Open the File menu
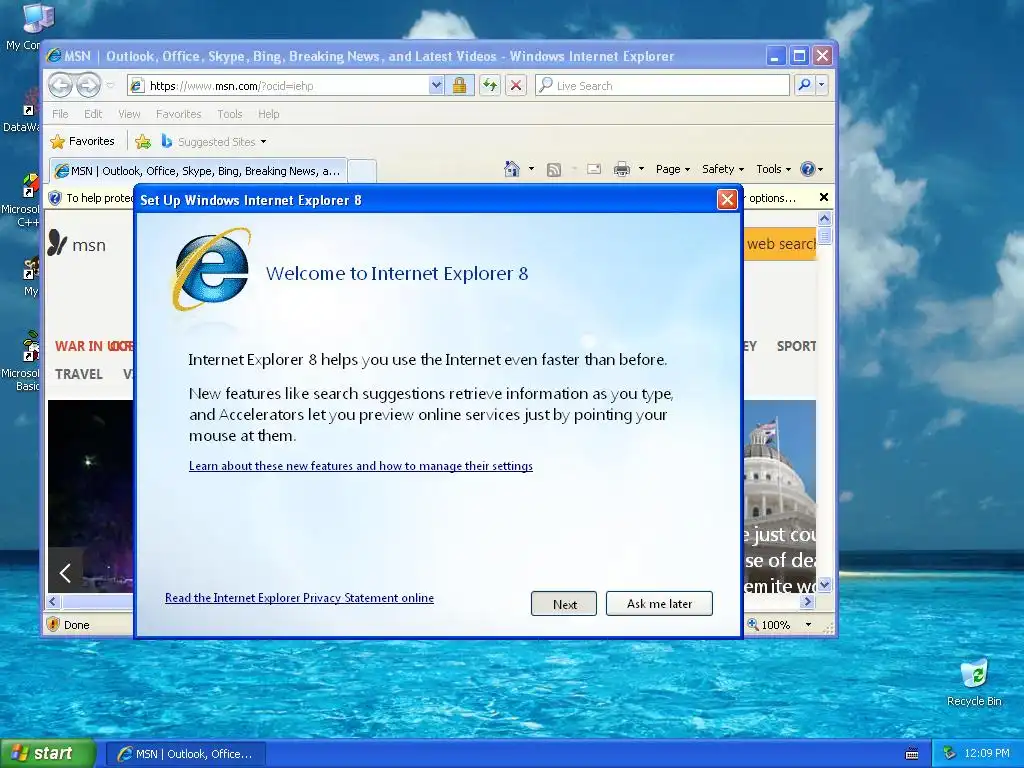Viewport: 1024px width, 768px height. (60, 114)
